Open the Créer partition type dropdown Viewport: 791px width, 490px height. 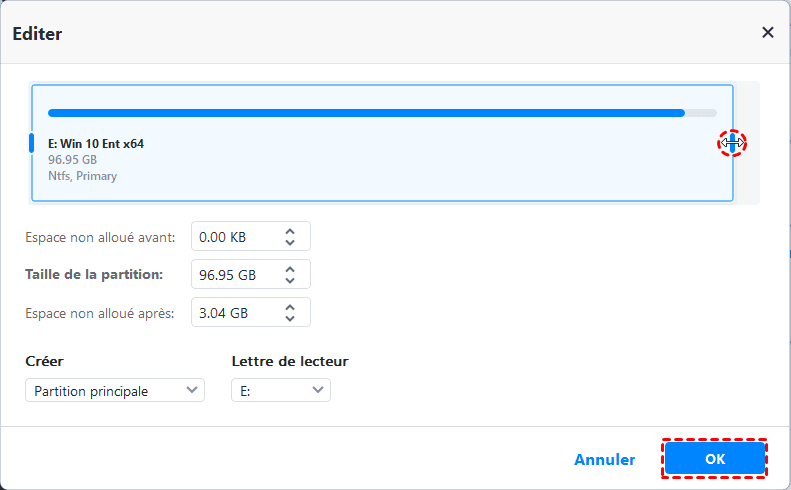(x=115, y=391)
